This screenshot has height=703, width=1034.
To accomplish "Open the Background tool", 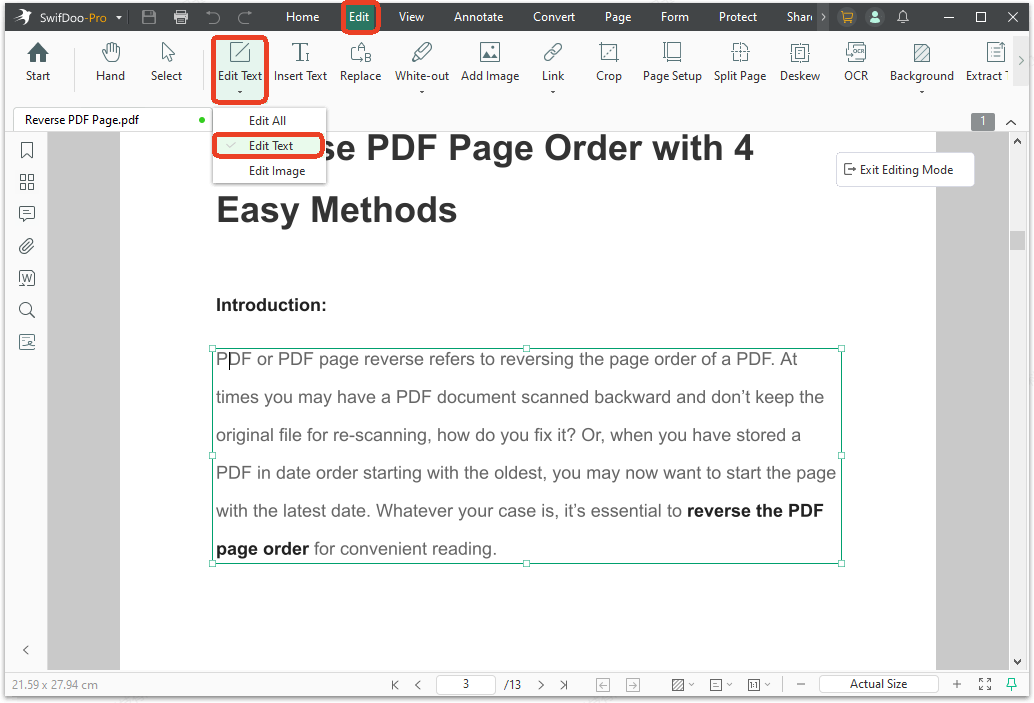I will [x=921, y=62].
